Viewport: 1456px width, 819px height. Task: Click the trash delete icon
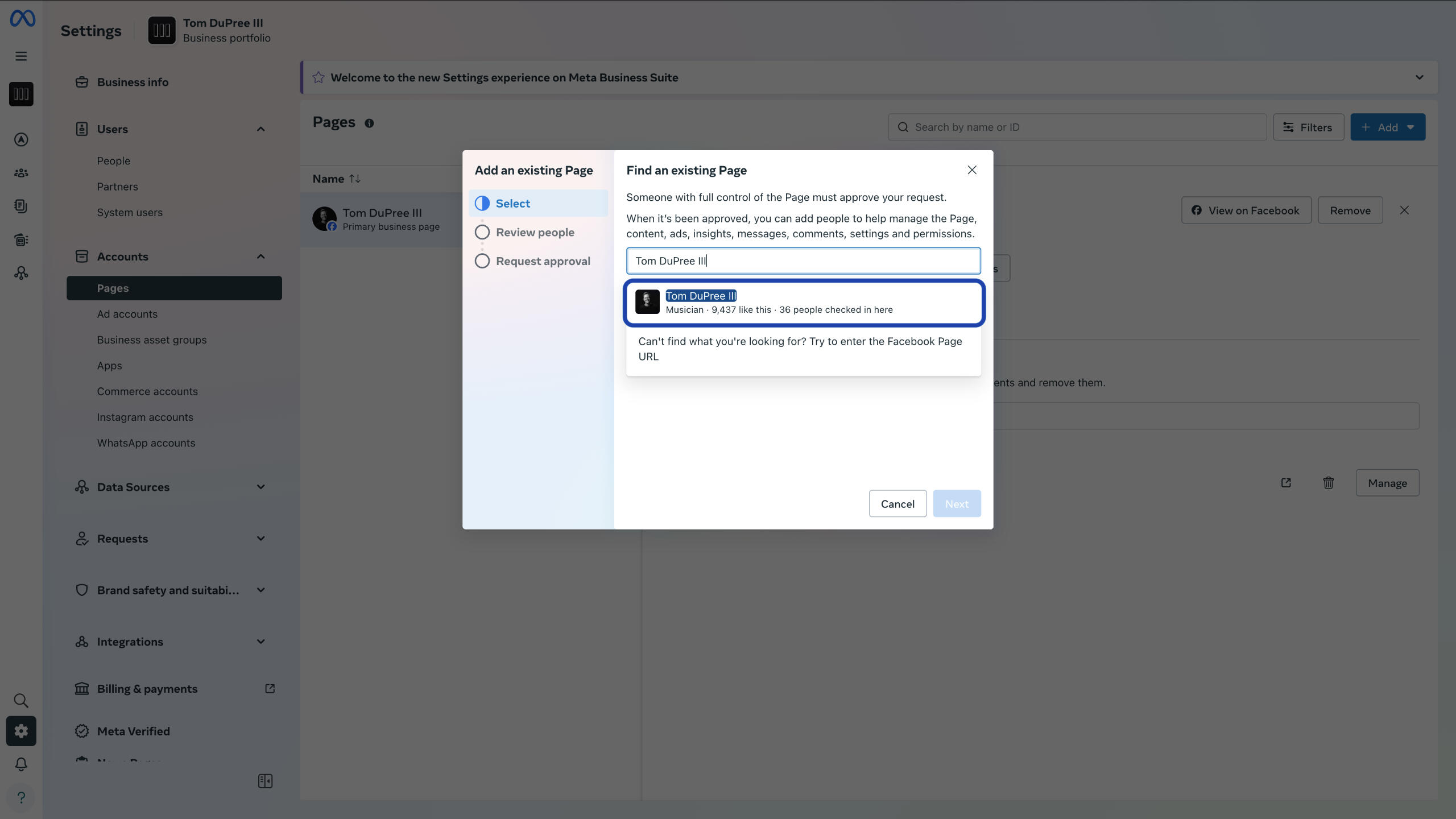(x=1328, y=483)
